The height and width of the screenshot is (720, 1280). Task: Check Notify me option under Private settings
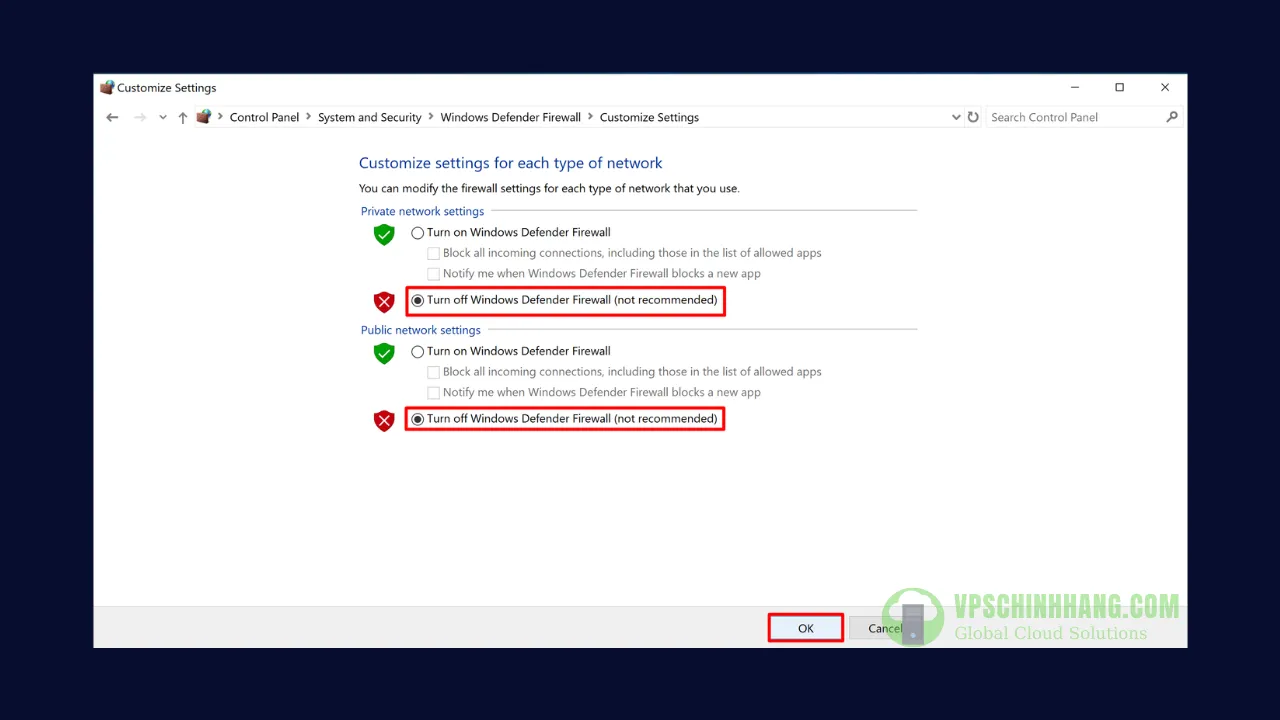(x=433, y=274)
